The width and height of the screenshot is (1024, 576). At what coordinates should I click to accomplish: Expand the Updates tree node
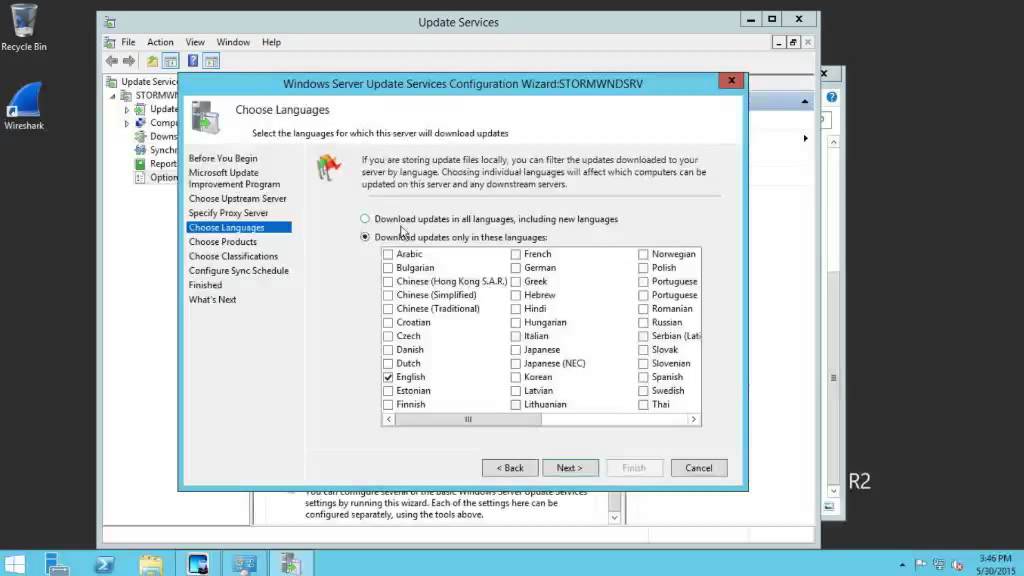pyautogui.click(x=127, y=110)
